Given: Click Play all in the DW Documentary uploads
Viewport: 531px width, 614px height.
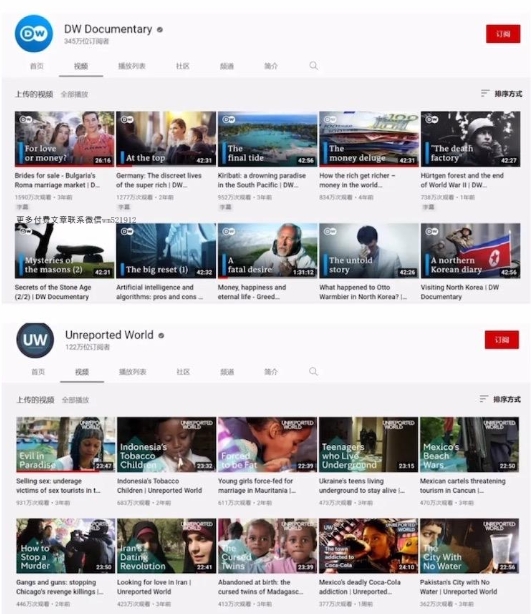Looking at the screenshot, I should coord(74,94).
